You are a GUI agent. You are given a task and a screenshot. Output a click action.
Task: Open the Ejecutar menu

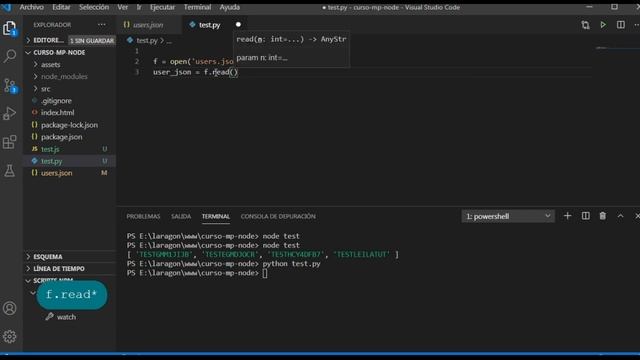[x=162, y=7]
